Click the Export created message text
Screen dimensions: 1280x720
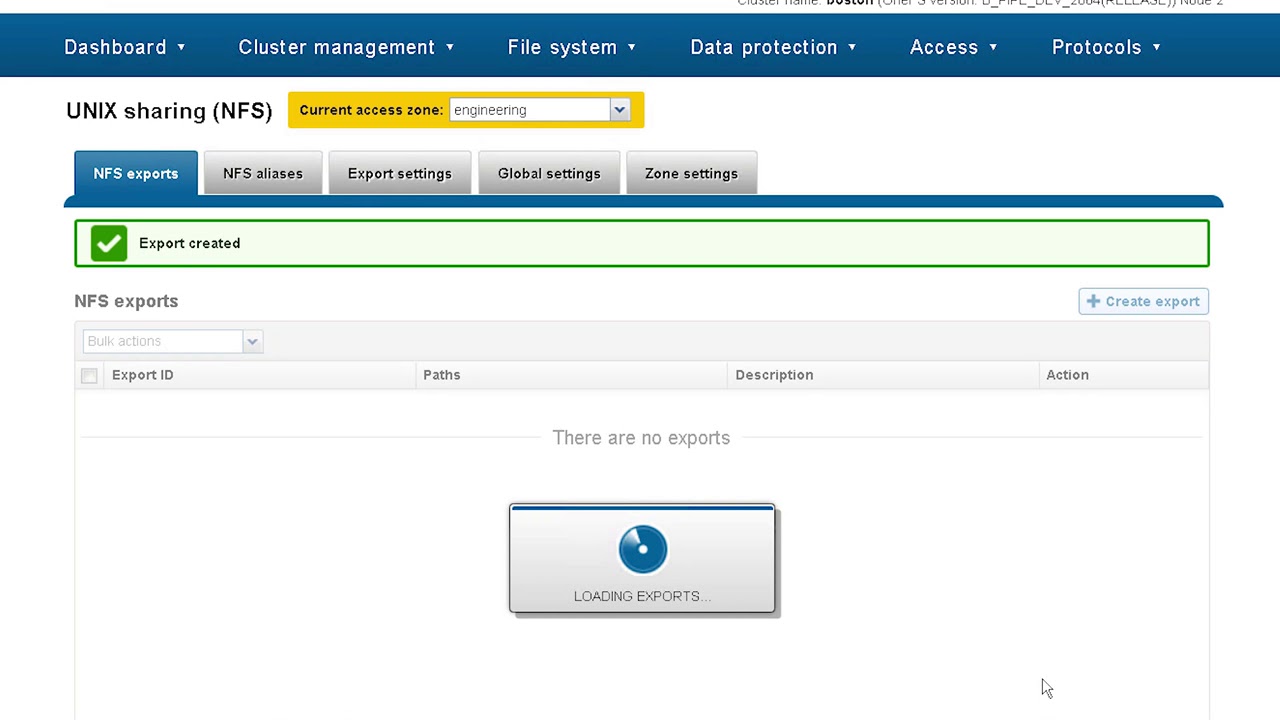pos(189,243)
